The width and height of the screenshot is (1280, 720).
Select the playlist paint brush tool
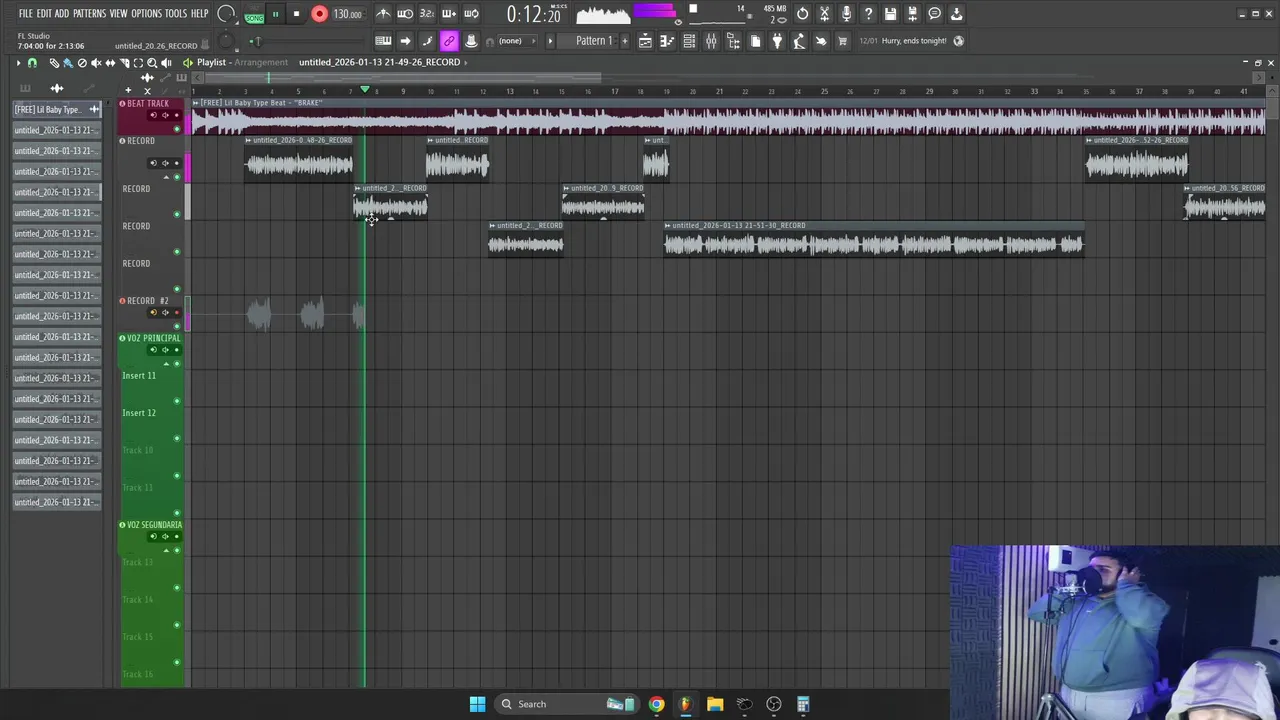pyautogui.click(x=68, y=63)
